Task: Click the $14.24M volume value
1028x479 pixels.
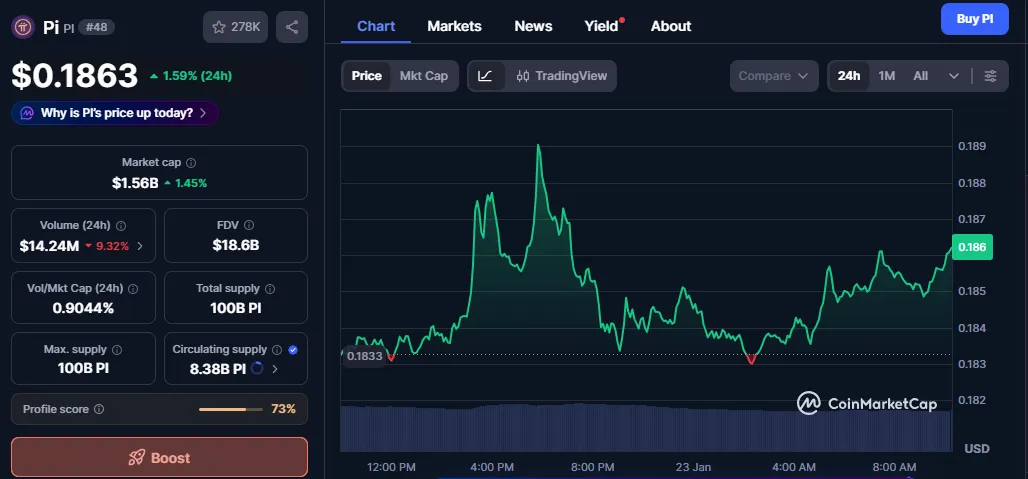Action: click(x=49, y=246)
